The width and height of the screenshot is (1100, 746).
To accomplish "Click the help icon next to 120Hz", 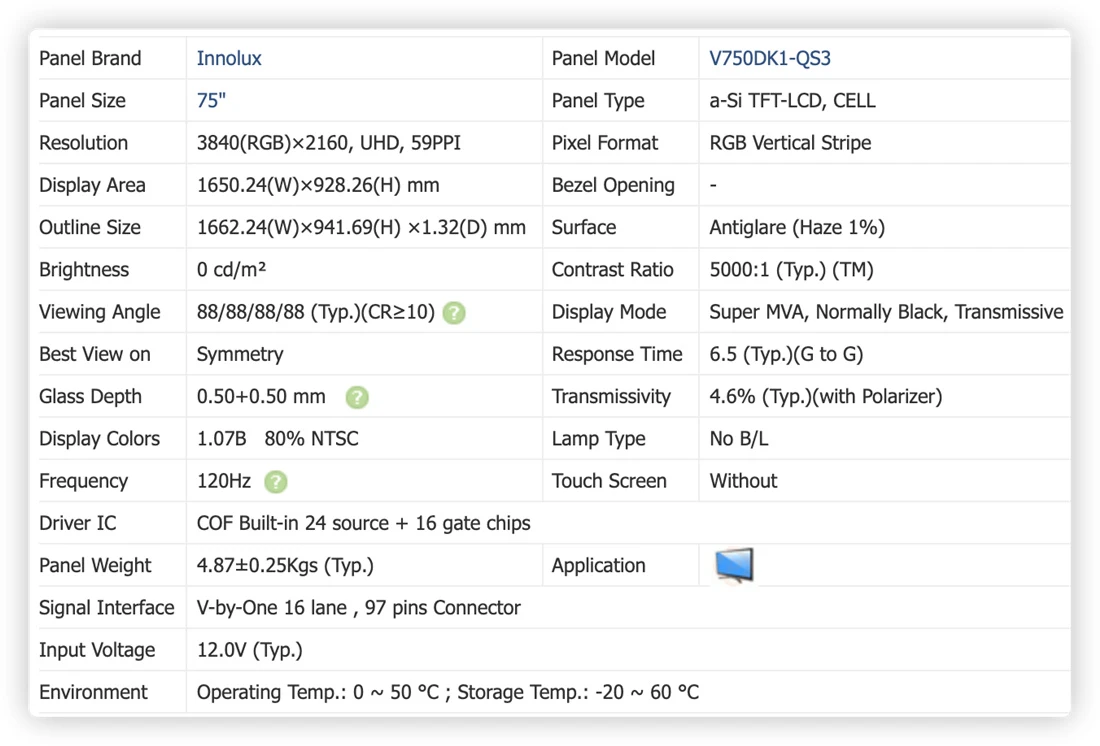I will pos(276,481).
